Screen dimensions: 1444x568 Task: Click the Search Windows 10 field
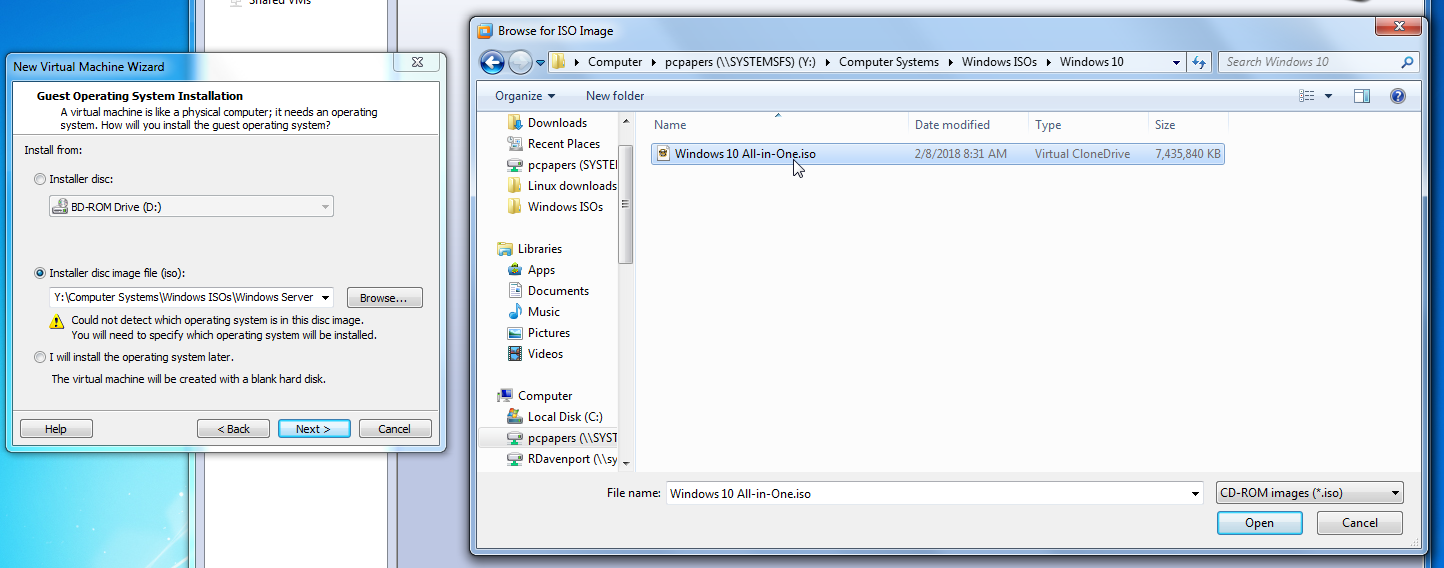pos(1310,62)
